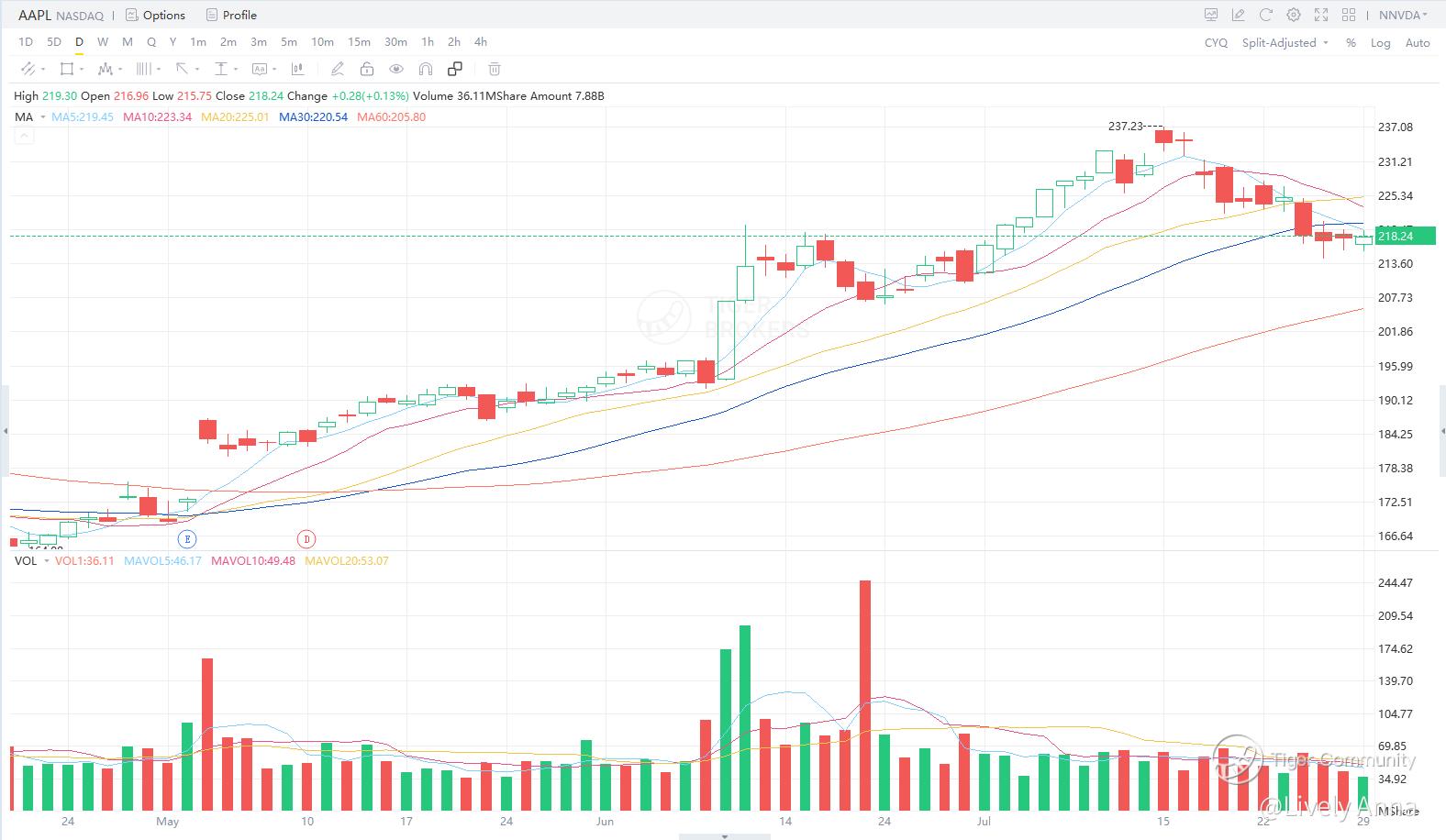
Task: Toggle the magnet snap mode icon
Action: pyautogui.click(x=426, y=69)
